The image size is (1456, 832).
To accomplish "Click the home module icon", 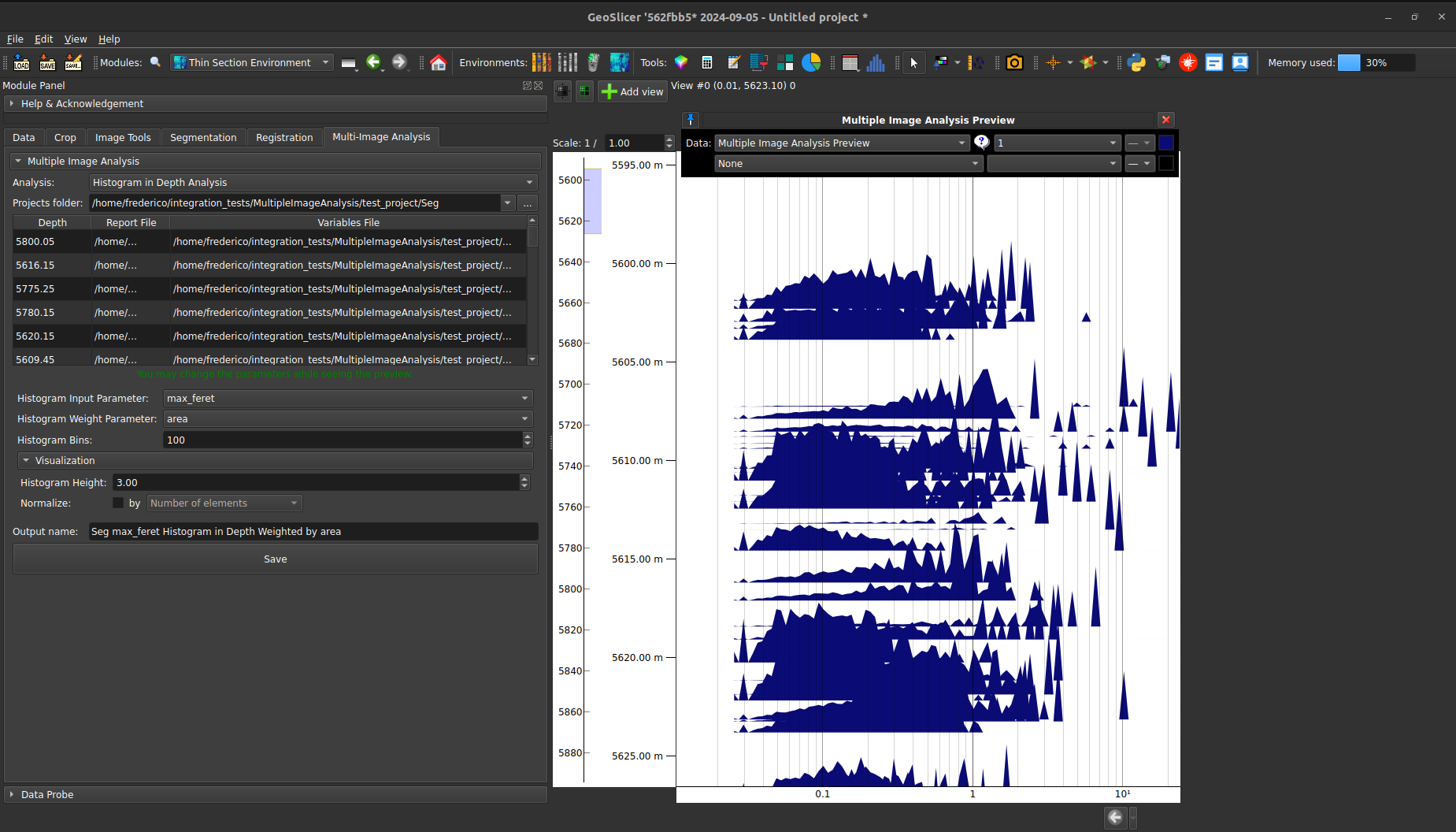I will click(439, 63).
